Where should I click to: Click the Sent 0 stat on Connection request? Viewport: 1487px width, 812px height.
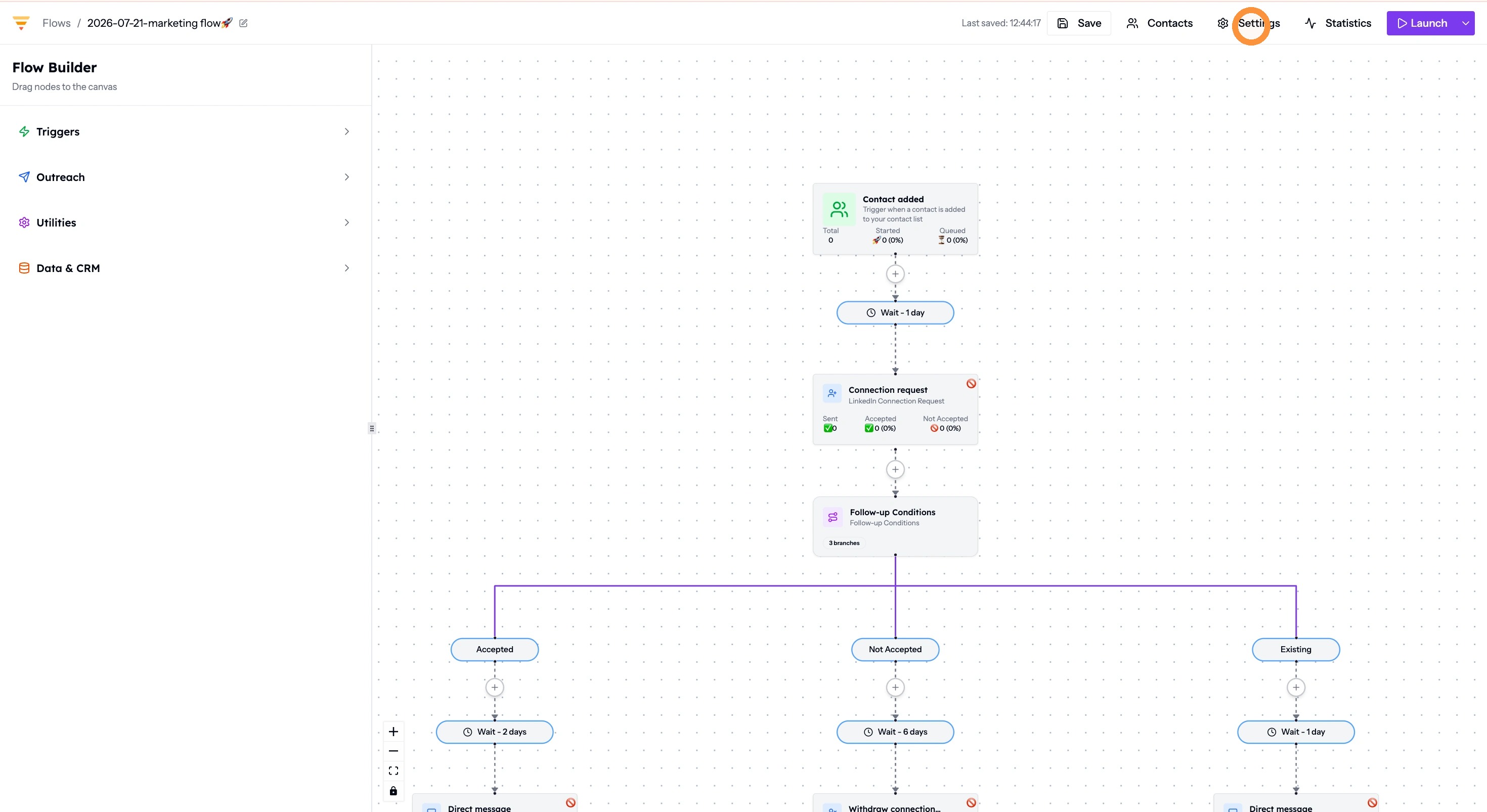(x=830, y=424)
